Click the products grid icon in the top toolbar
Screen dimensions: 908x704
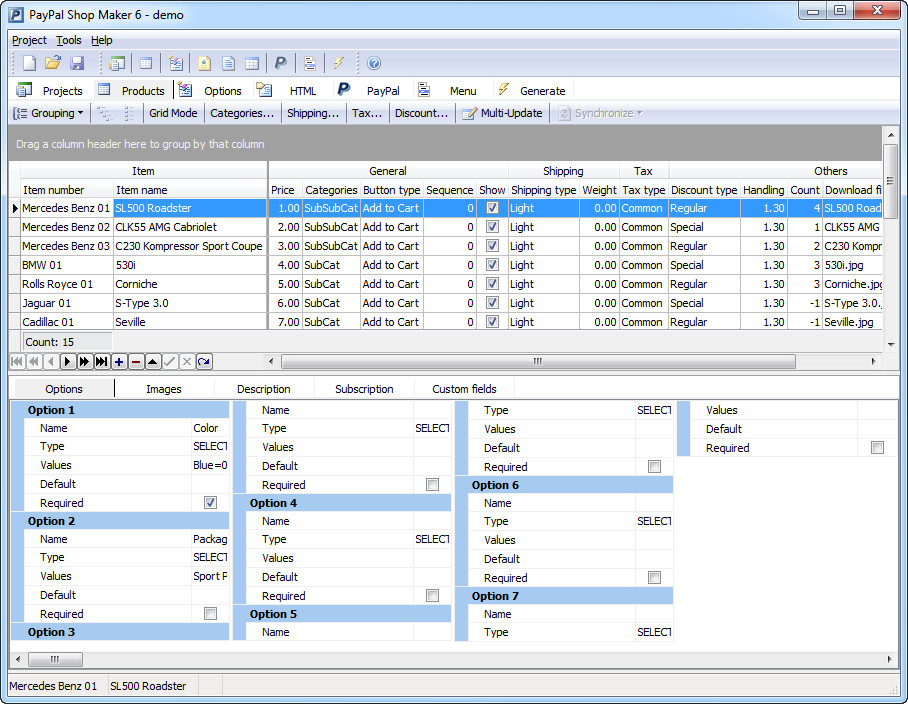(146, 63)
